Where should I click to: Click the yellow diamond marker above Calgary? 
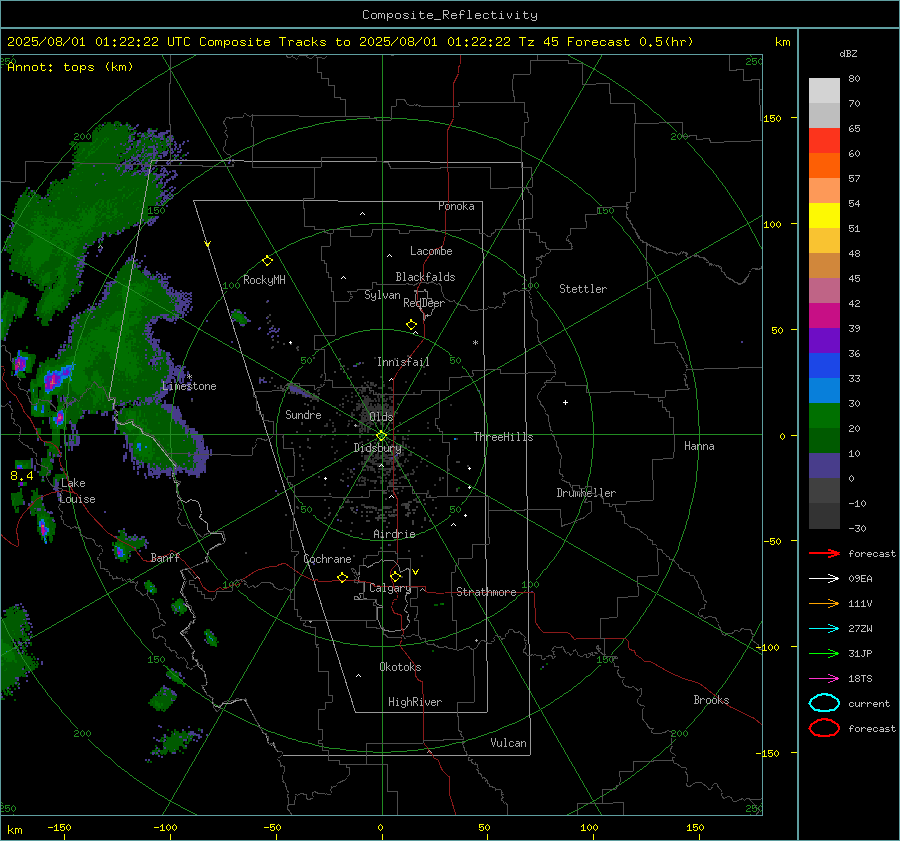pyautogui.click(x=395, y=576)
